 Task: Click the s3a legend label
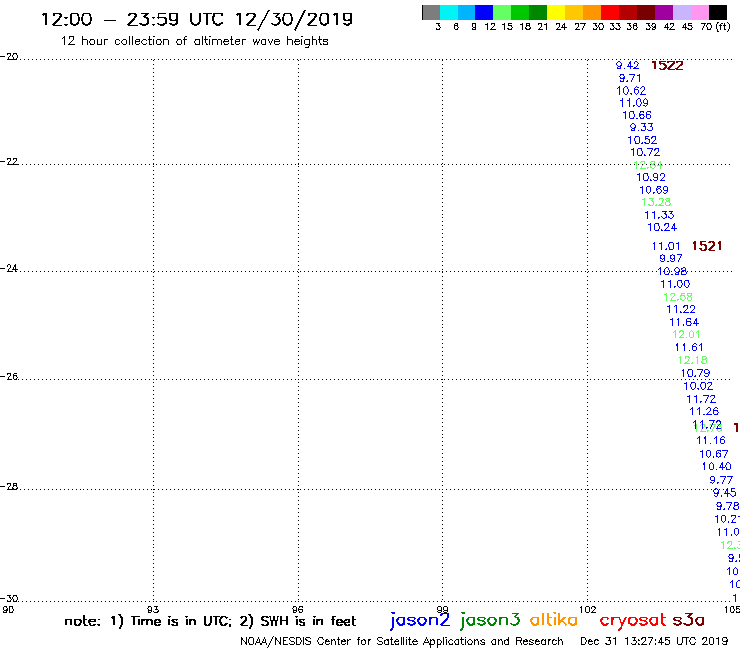[689, 620]
